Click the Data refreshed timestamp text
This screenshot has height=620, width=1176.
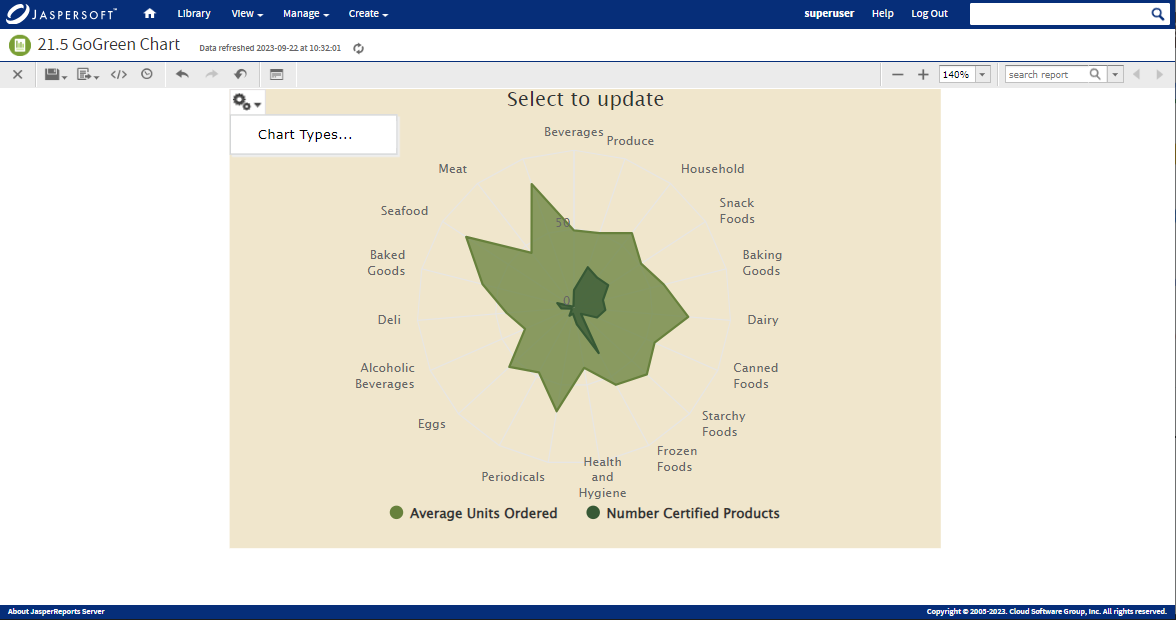pyautogui.click(x=270, y=48)
